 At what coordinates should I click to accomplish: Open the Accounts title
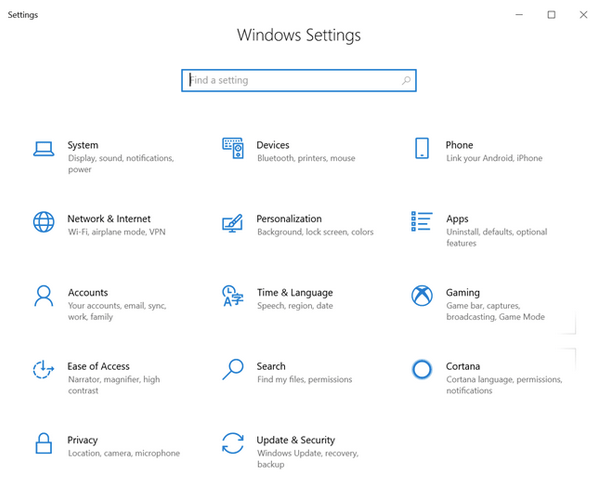click(88, 293)
